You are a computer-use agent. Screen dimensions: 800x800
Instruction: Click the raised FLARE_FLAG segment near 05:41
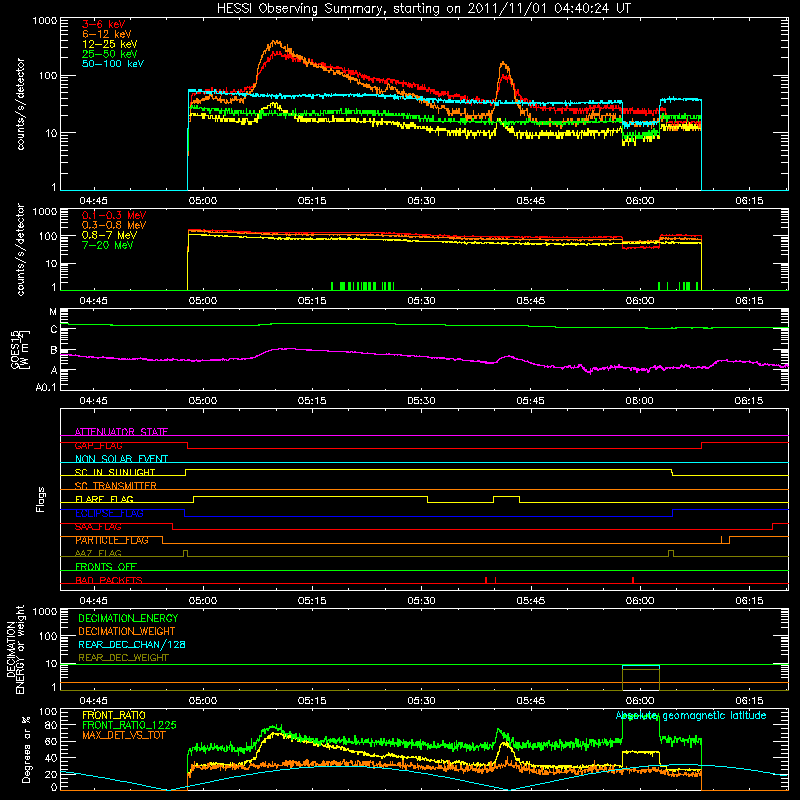(506, 496)
